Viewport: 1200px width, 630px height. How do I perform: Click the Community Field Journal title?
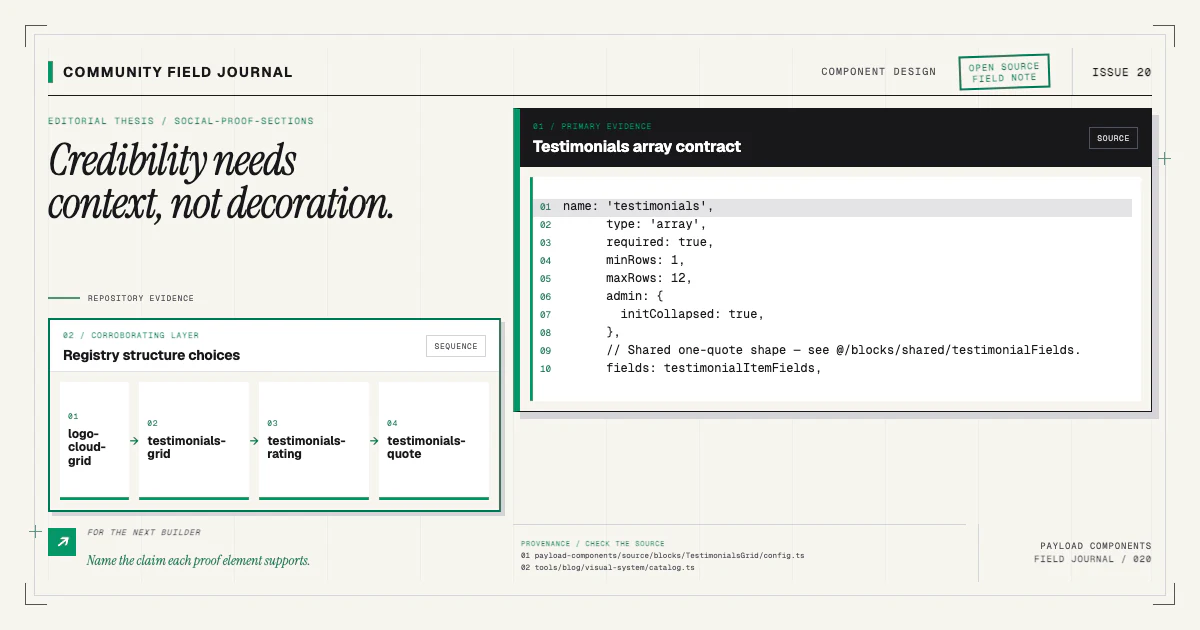pyautogui.click(x=178, y=72)
